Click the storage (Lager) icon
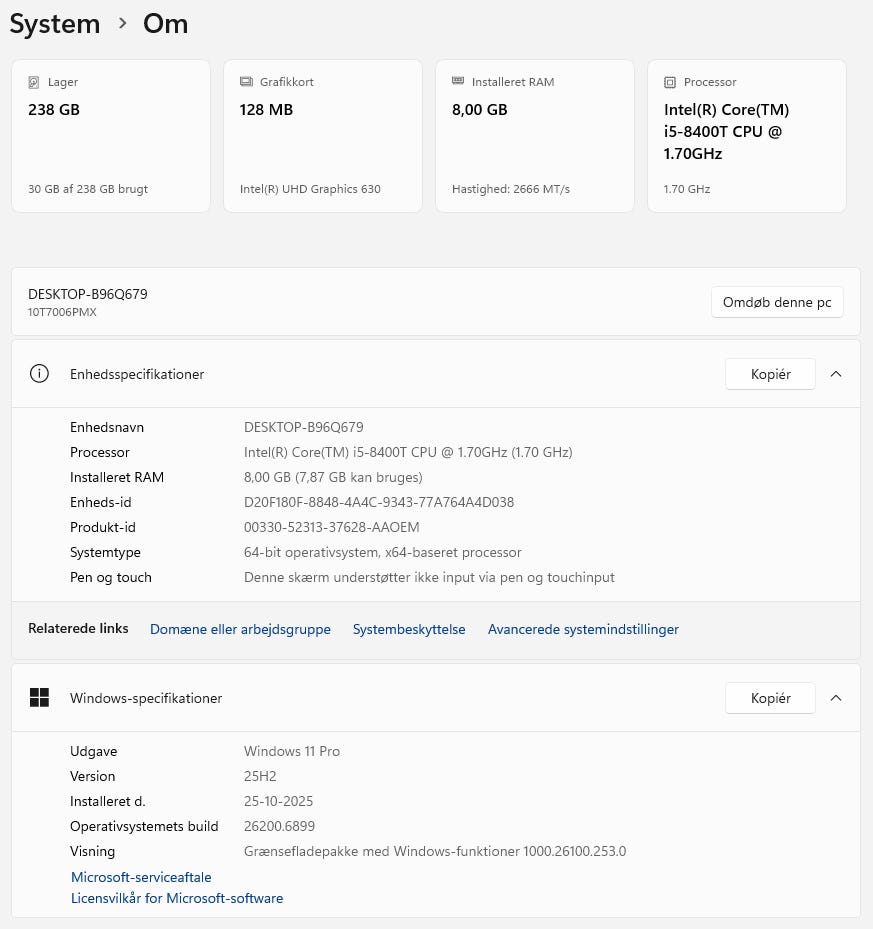This screenshot has width=873, height=929. point(34,82)
